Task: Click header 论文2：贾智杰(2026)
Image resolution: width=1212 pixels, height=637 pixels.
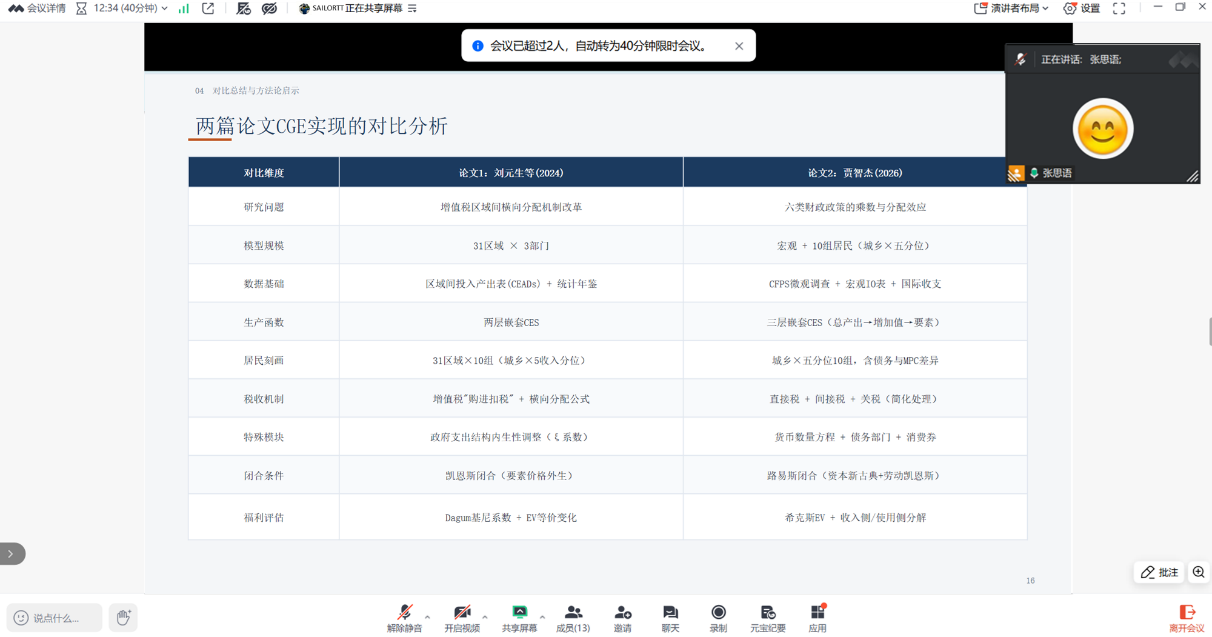Action: pyautogui.click(x=855, y=172)
